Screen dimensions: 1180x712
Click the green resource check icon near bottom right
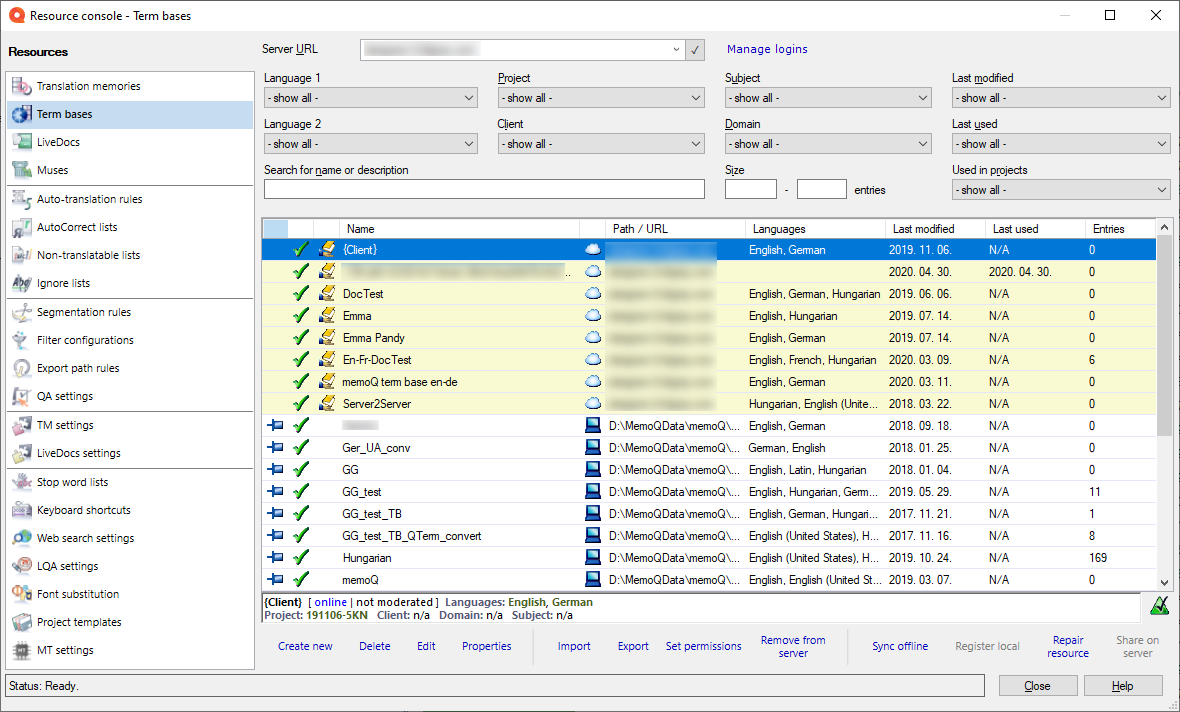(x=1161, y=605)
